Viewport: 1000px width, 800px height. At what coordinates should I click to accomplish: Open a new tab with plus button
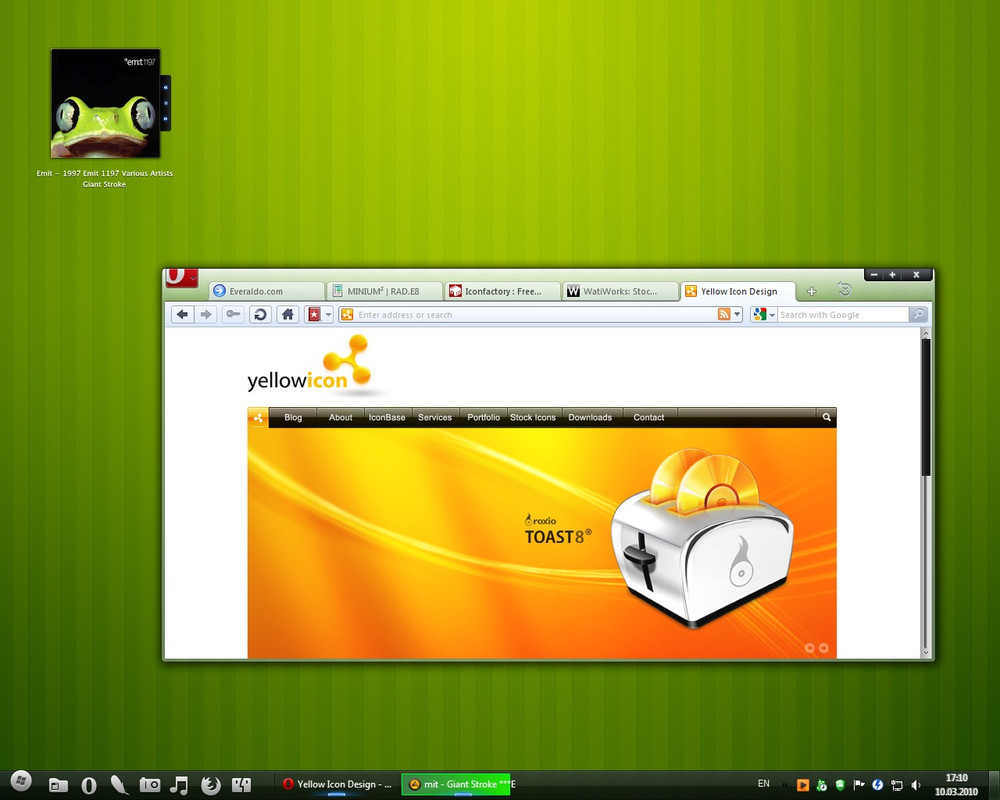[x=811, y=292]
